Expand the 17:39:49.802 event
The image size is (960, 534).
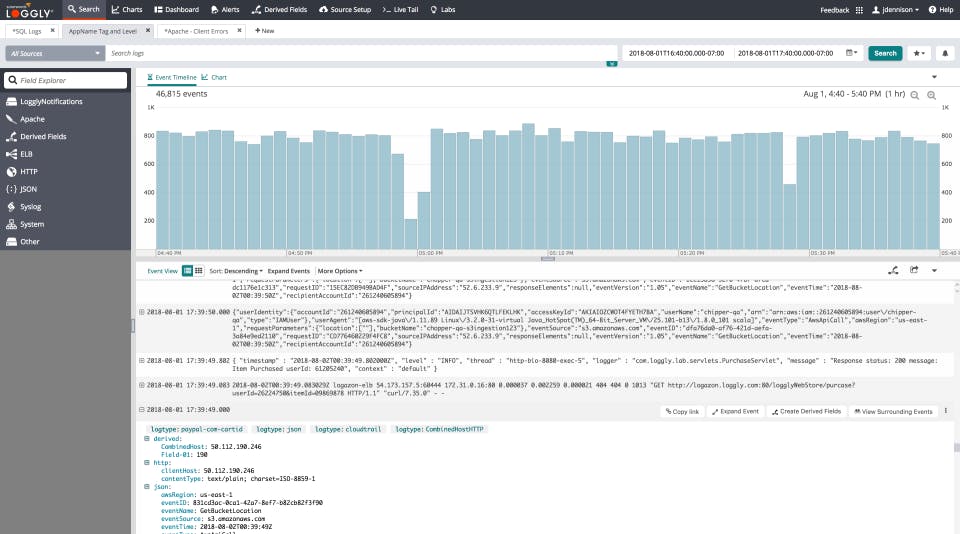(x=141, y=361)
